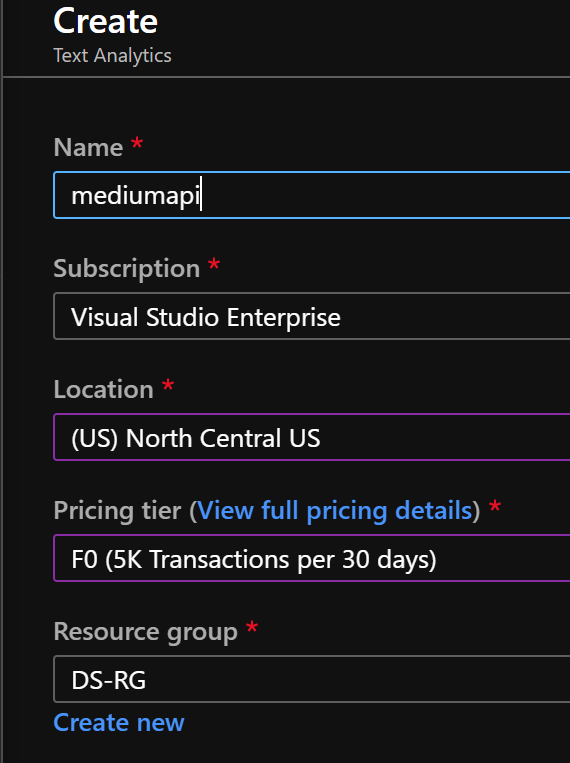Click the Pricing tier label text
Image resolution: width=570 pixels, height=763 pixels.
[x=117, y=510]
